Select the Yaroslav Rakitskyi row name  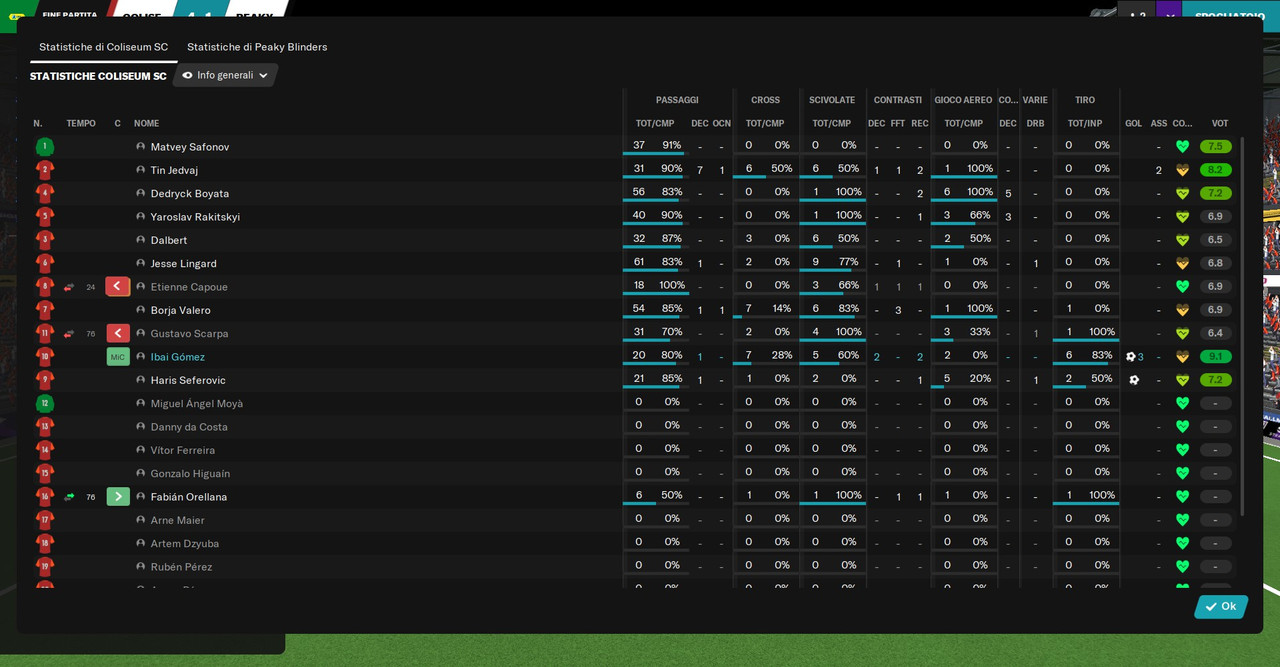point(195,217)
